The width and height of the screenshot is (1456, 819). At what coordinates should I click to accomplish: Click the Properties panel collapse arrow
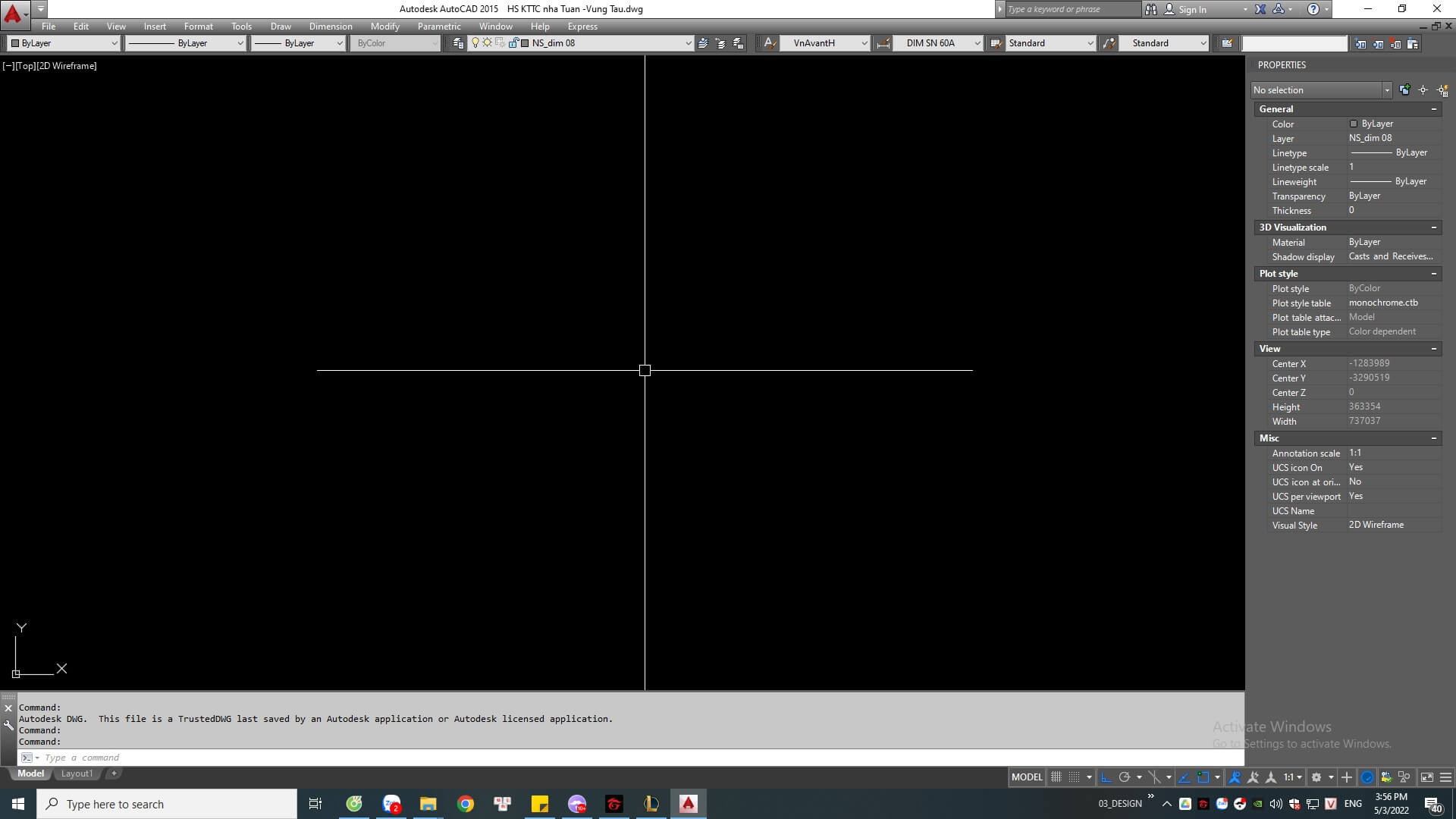(x=1253, y=64)
